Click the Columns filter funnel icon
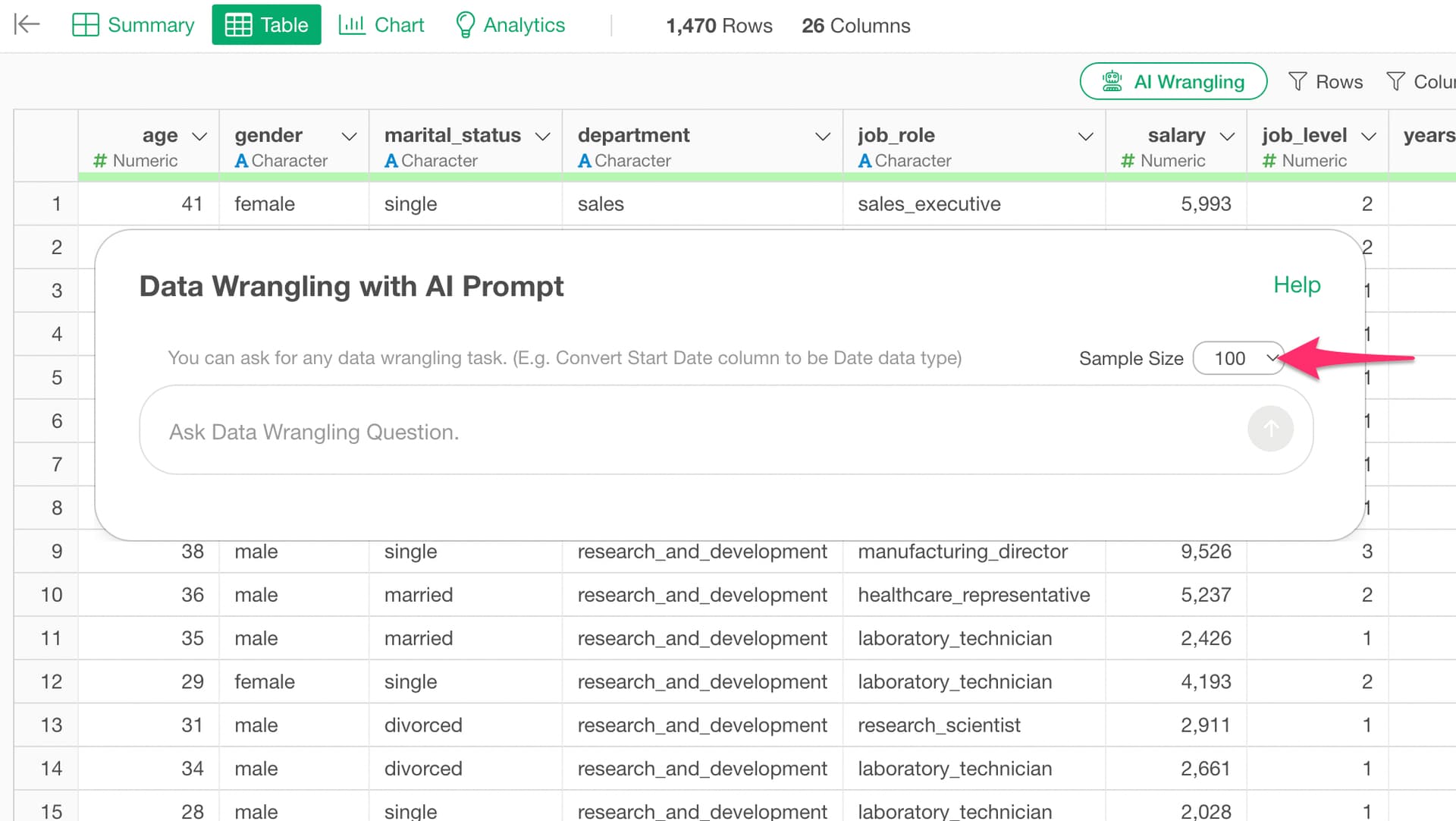This screenshot has width=1456, height=821. point(1395,81)
